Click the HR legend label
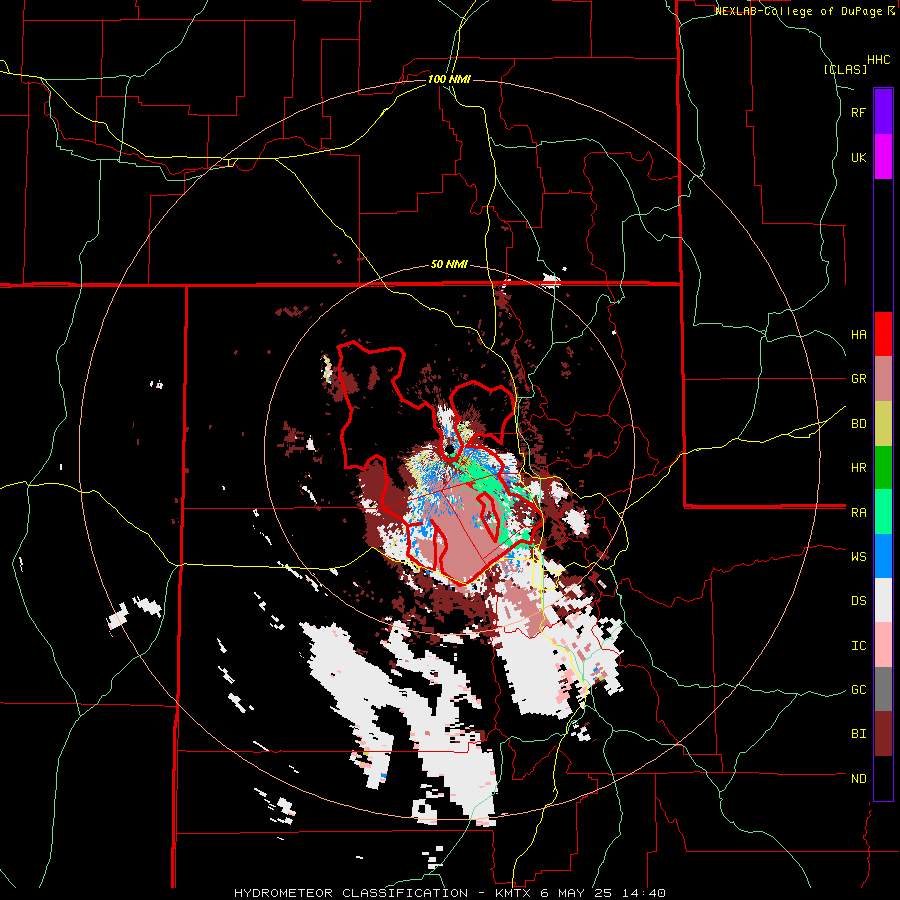This screenshot has width=900, height=900. coord(858,468)
